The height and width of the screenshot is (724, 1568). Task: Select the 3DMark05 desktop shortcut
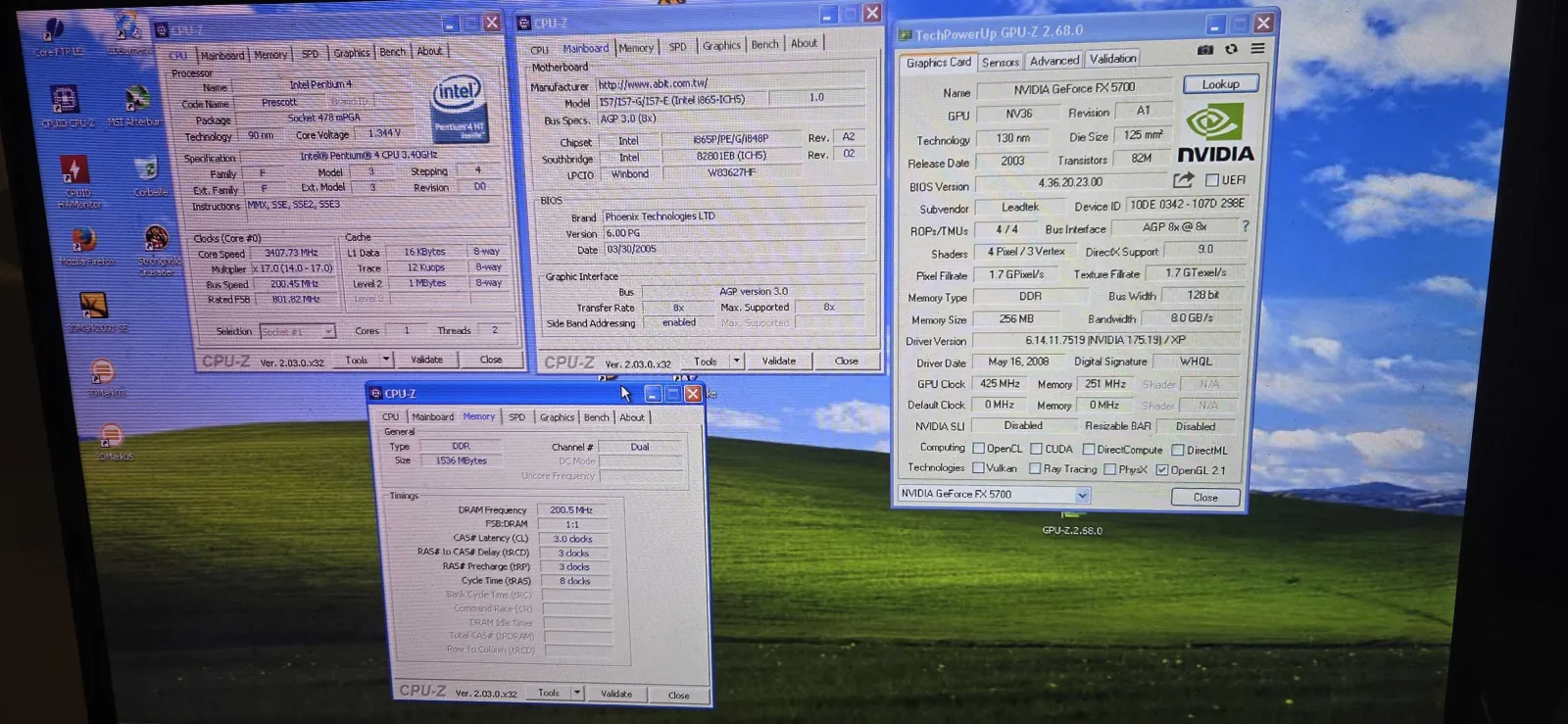click(x=112, y=442)
